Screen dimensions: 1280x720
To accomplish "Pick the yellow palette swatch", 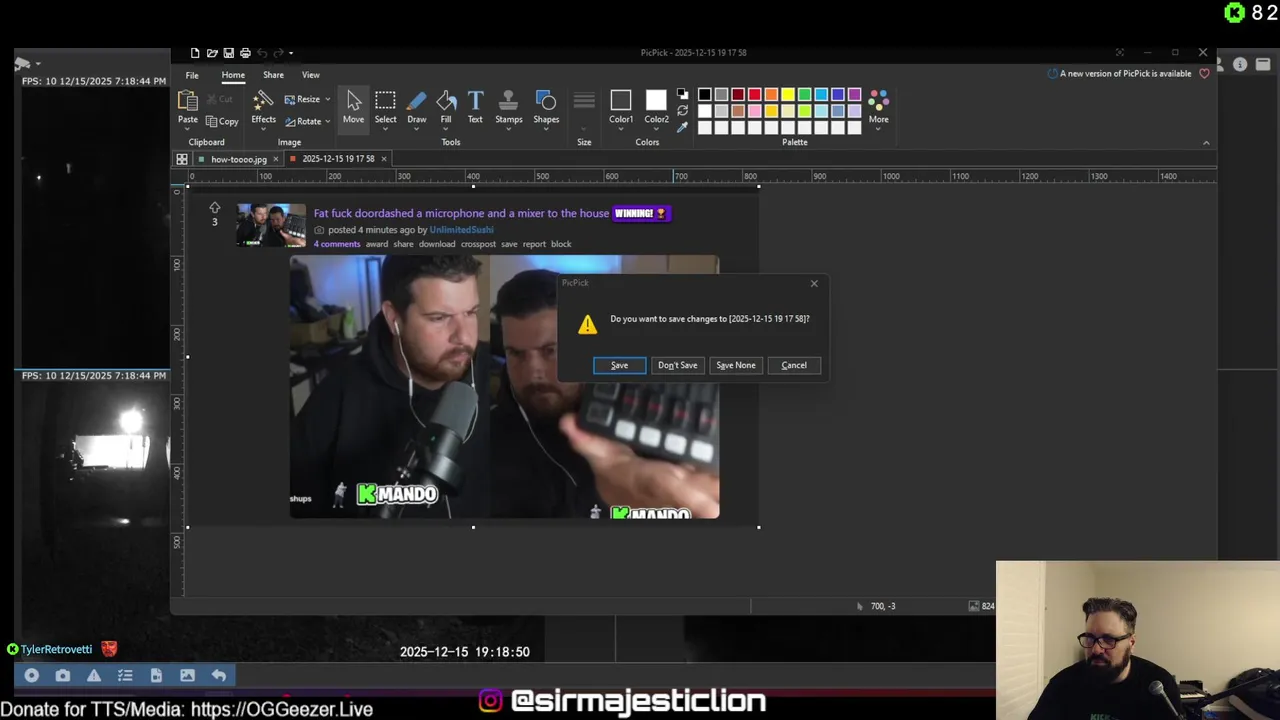I will (x=788, y=95).
